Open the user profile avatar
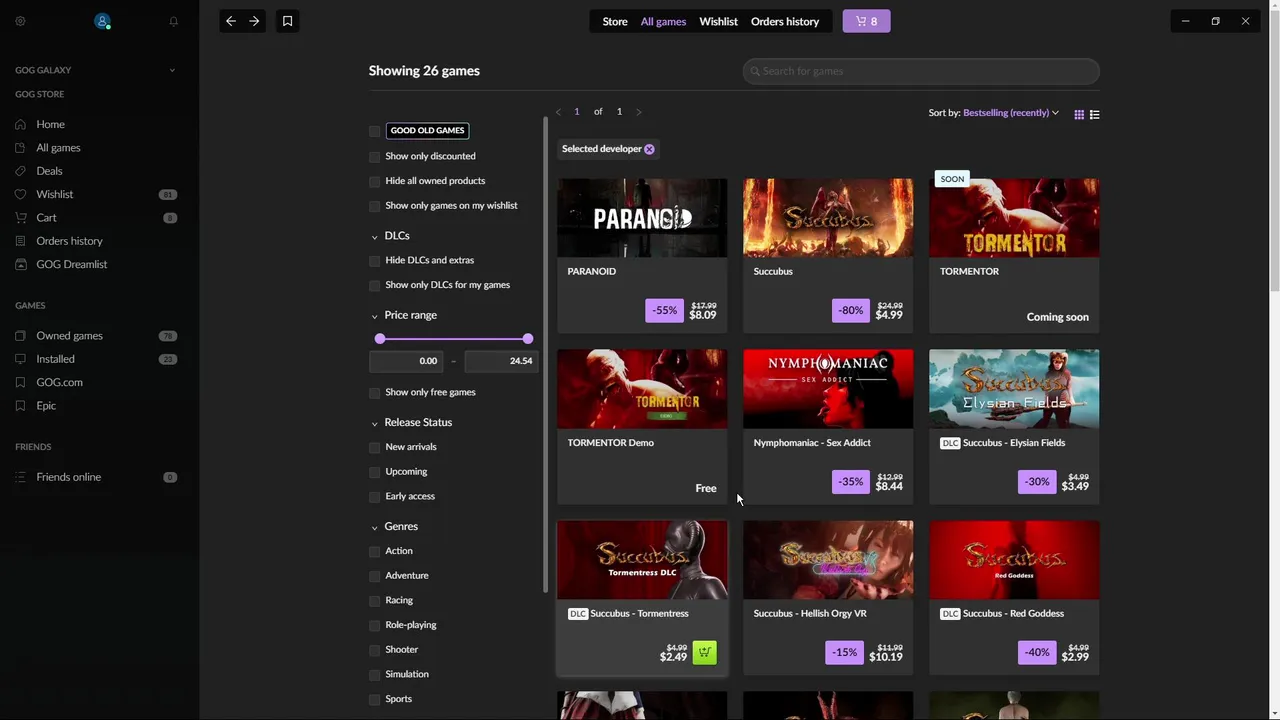 [x=102, y=21]
